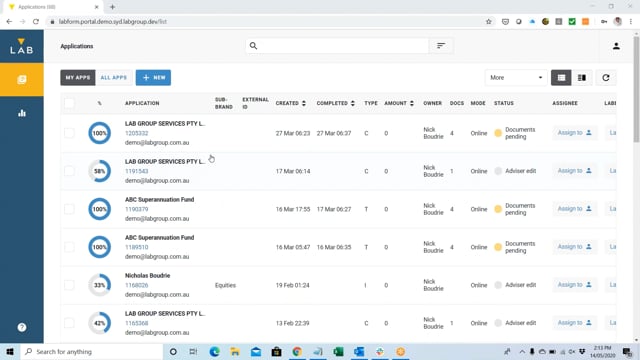Go back in browser
Screen dimensions: 640x360
9,22
